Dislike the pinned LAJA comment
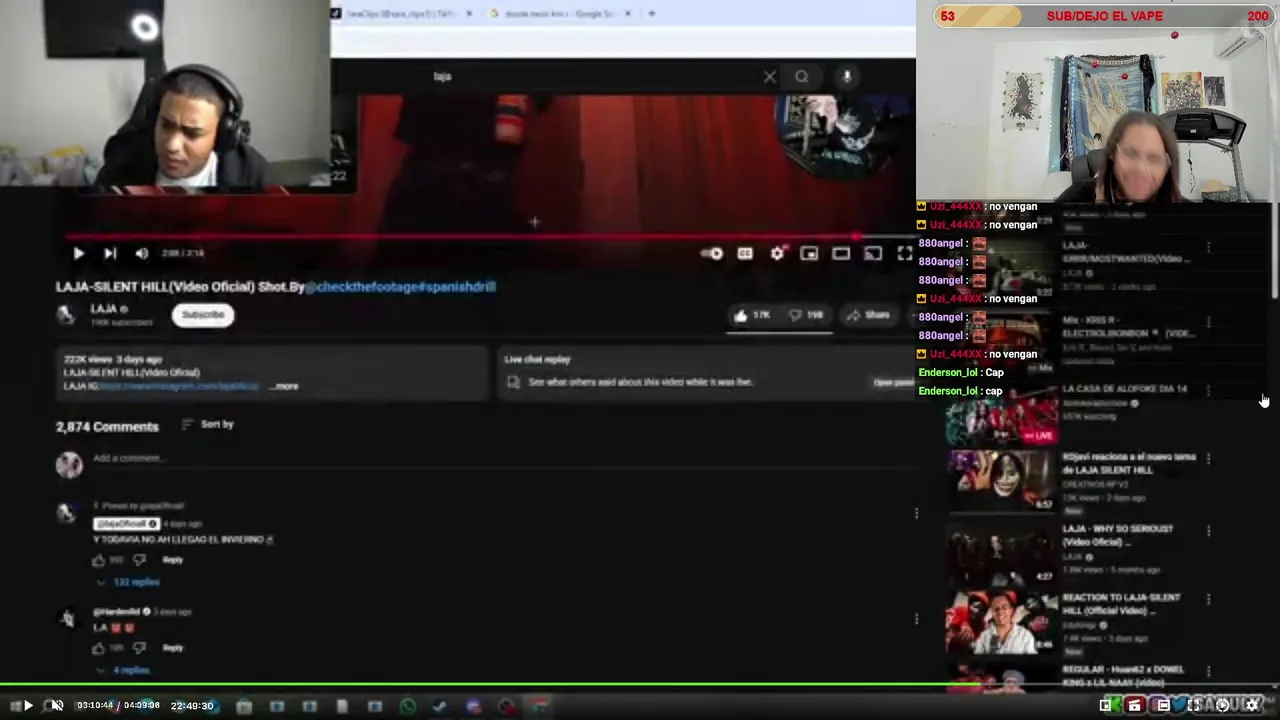 (139, 560)
